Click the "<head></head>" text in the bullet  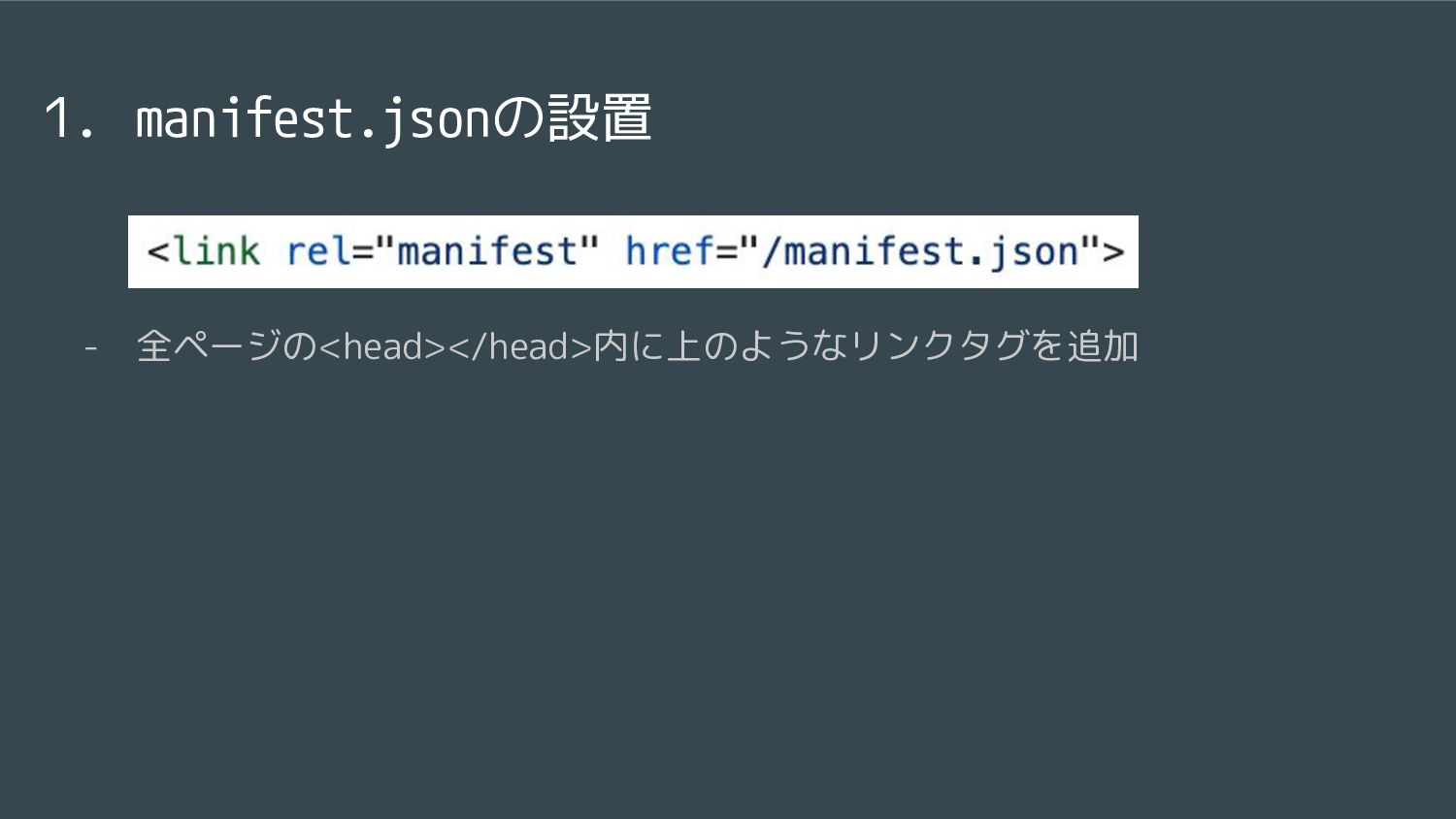pos(455,346)
